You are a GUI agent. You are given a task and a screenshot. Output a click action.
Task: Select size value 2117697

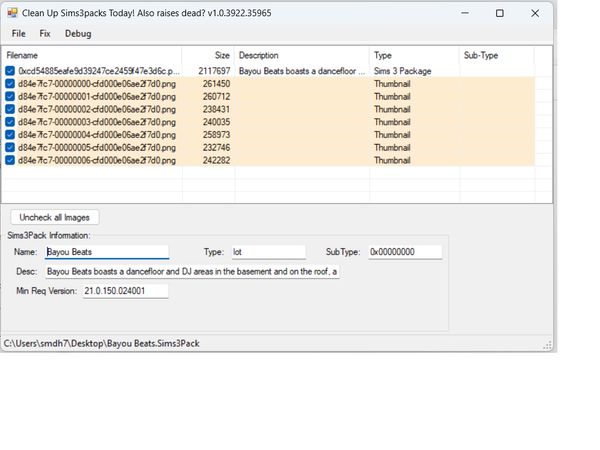(x=214, y=71)
